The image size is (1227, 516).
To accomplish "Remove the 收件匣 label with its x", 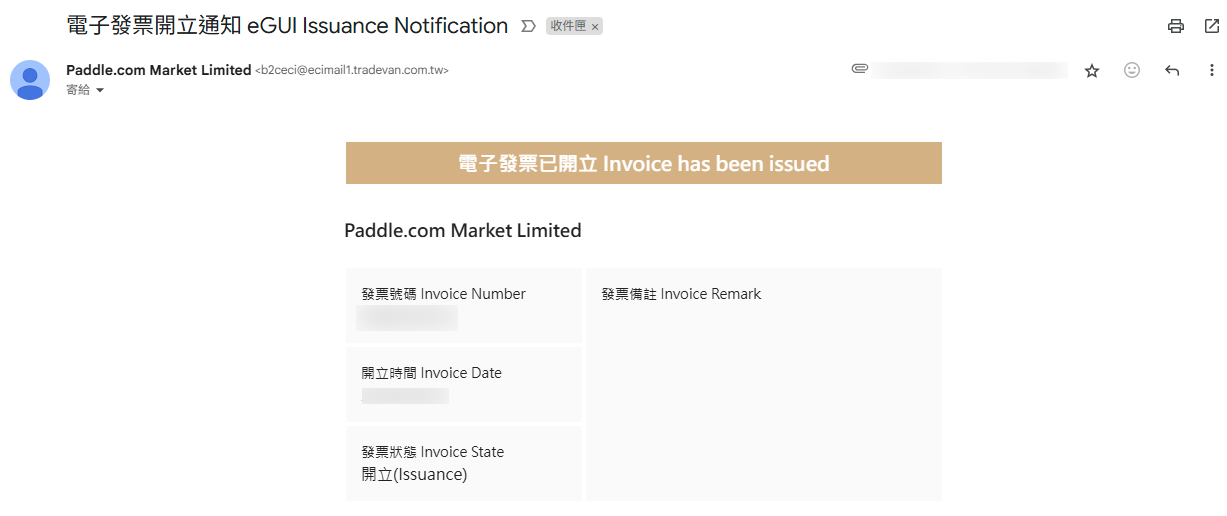I will click(x=595, y=27).
